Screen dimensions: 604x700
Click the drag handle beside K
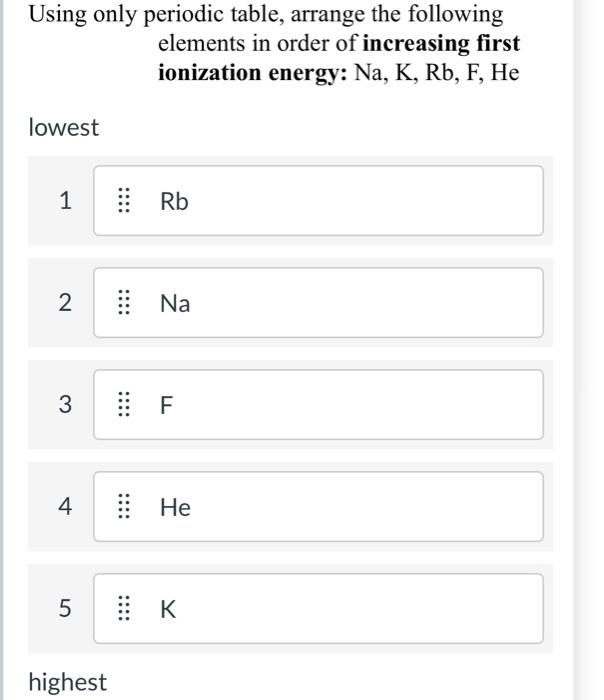(x=124, y=608)
